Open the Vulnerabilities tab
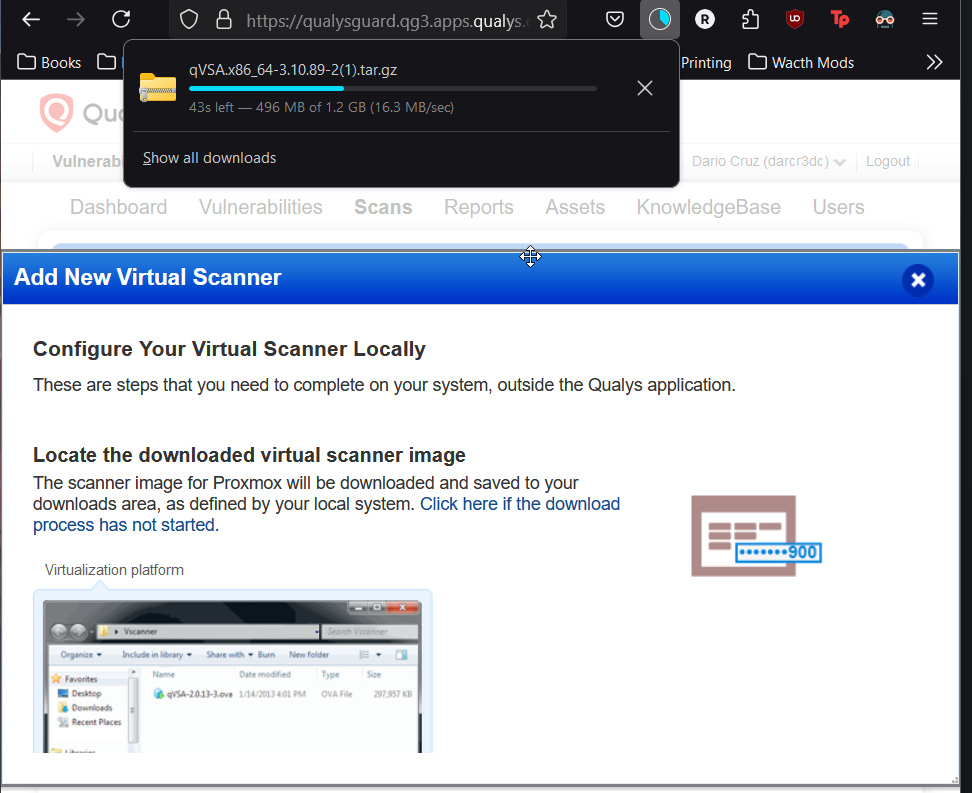Viewport: 972px width, 793px height. click(260, 207)
